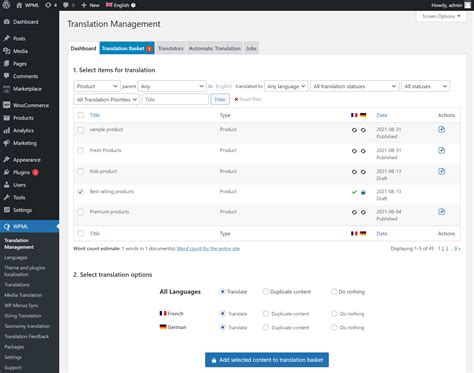Screen dimensions: 474x373
Task: Check the Premium products row checkbox
Action: point(80,212)
